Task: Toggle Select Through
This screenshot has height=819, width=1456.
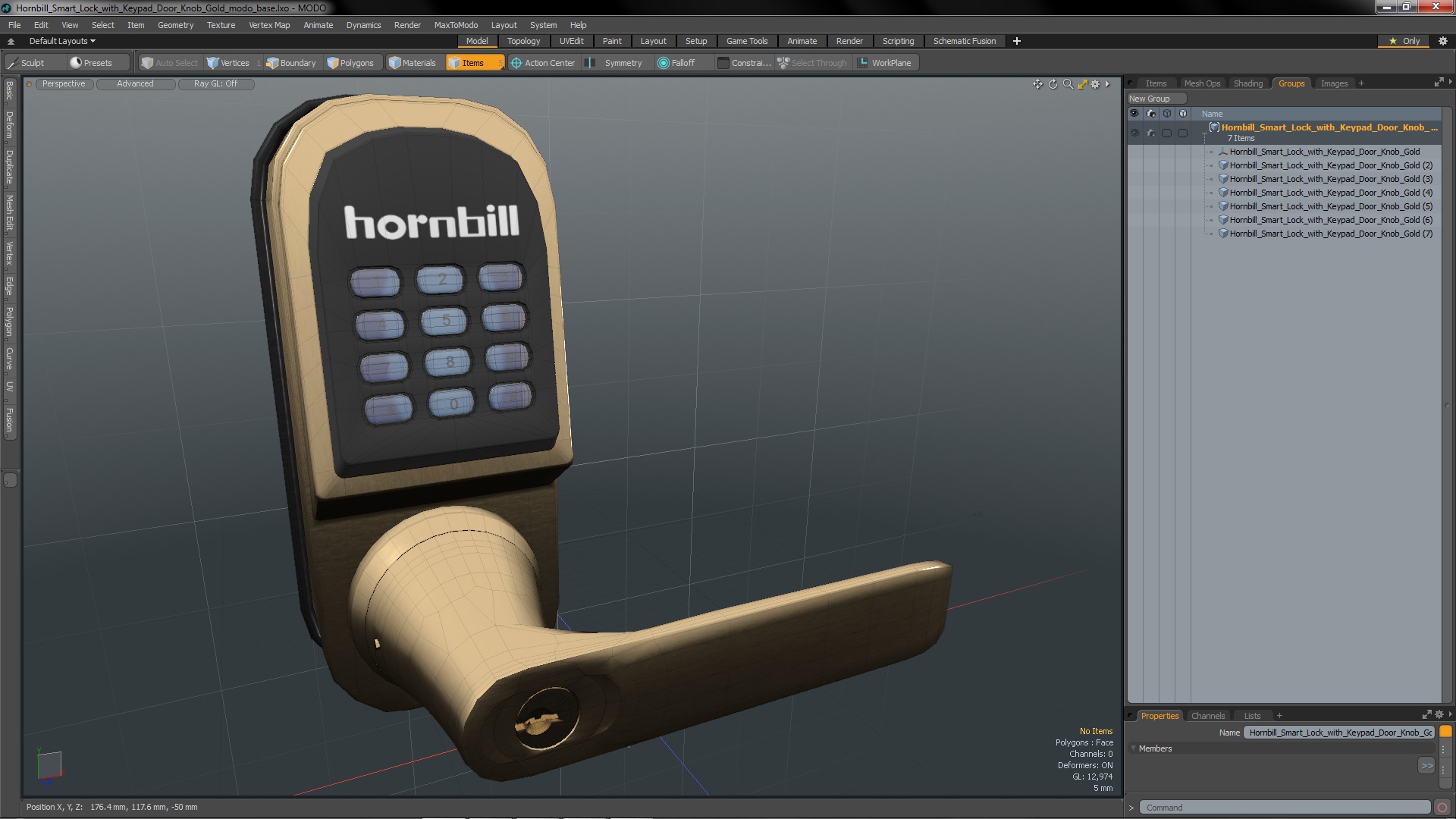Action: pos(812,63)
